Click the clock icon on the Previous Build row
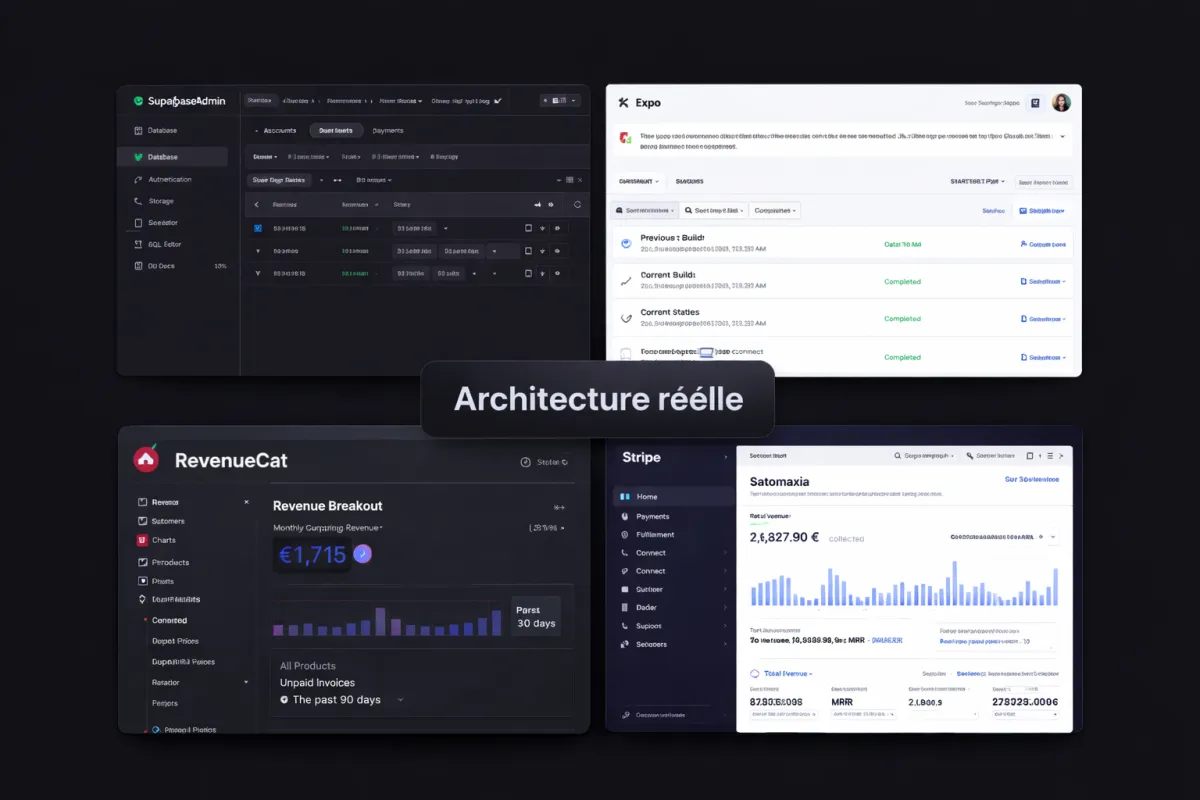The image size is (1200, 800). click(x=626, y=243)
